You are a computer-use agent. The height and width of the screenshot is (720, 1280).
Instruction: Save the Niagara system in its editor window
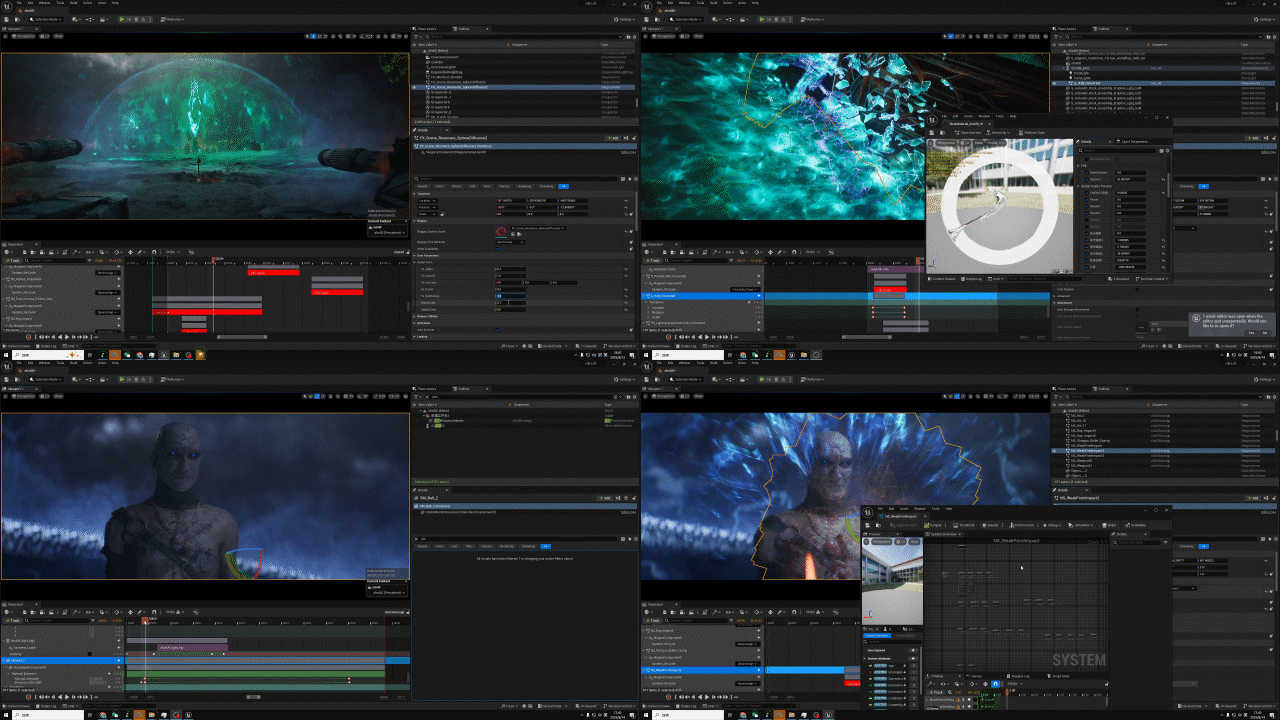867,524
